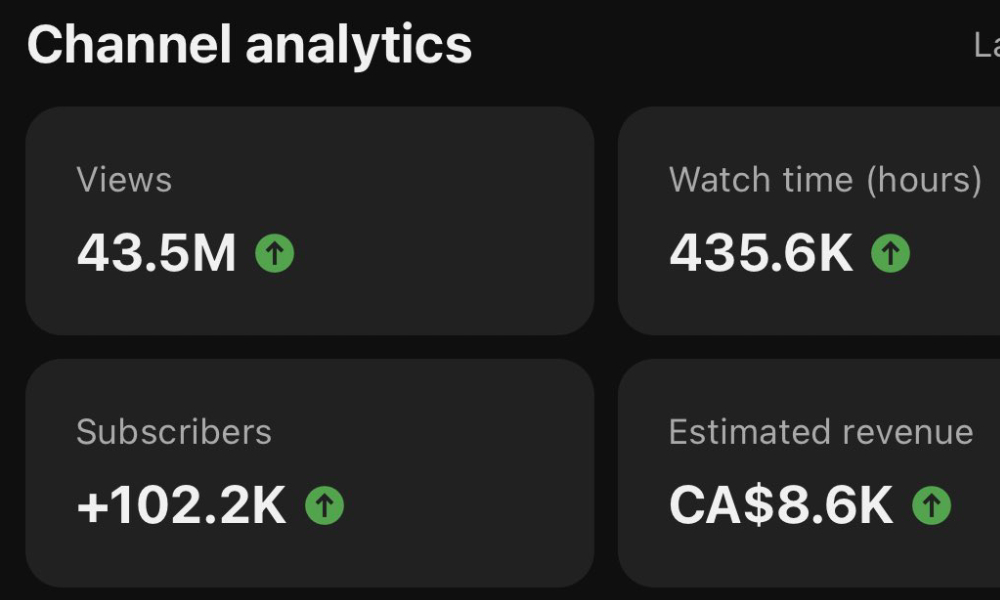The height and width of the screenshot is (600, 1000).
Task: Tap the green up arrow beside Subscribers count
Action: (x=324, y=506)
